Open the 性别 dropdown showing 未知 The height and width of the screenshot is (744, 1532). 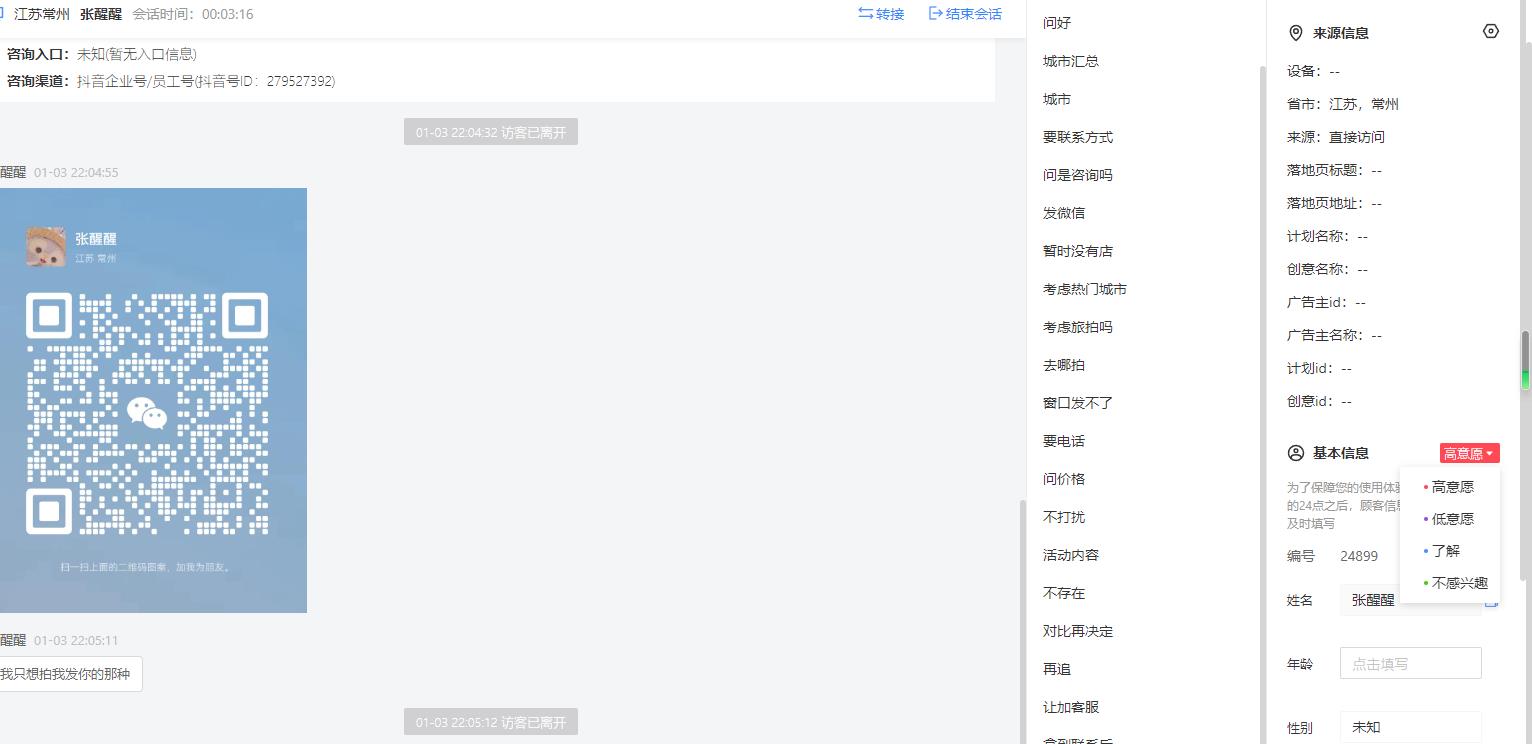1410,727
